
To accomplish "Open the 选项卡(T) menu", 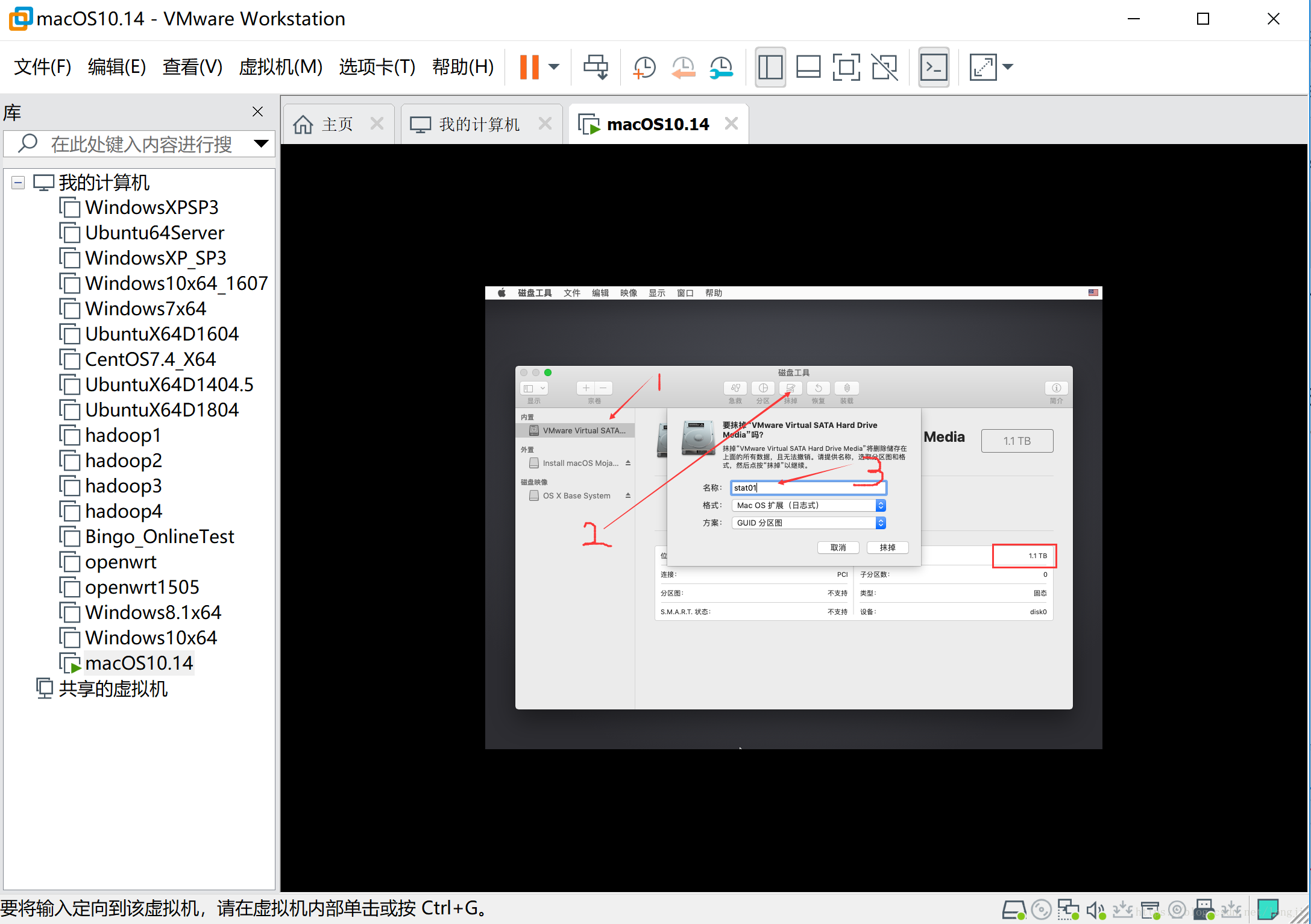I will point(377,67).
